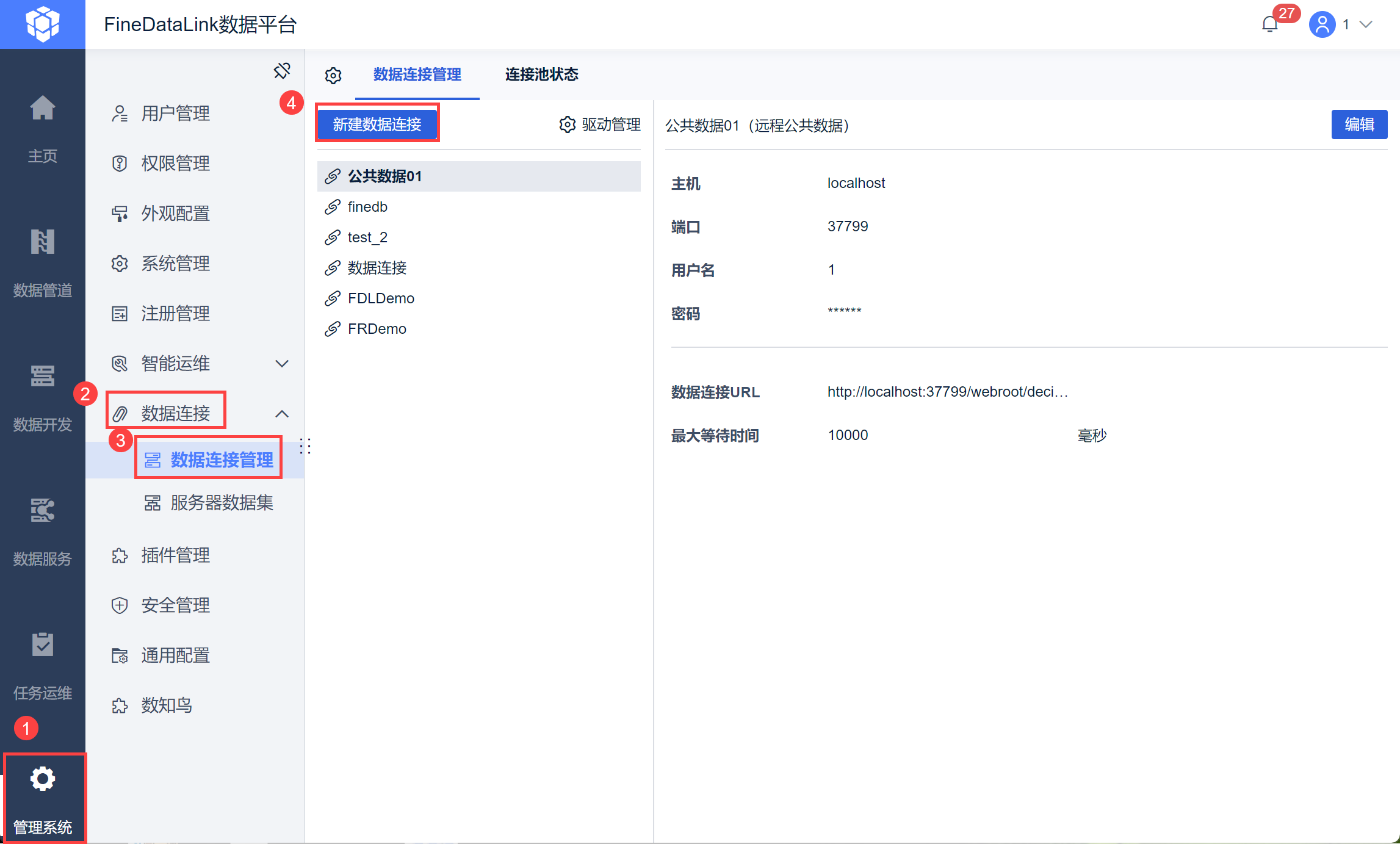Viewport: 1400px width, 844px height.
Task: Open 服务器数据集 submenu item
Action: (x=222, y=503)
